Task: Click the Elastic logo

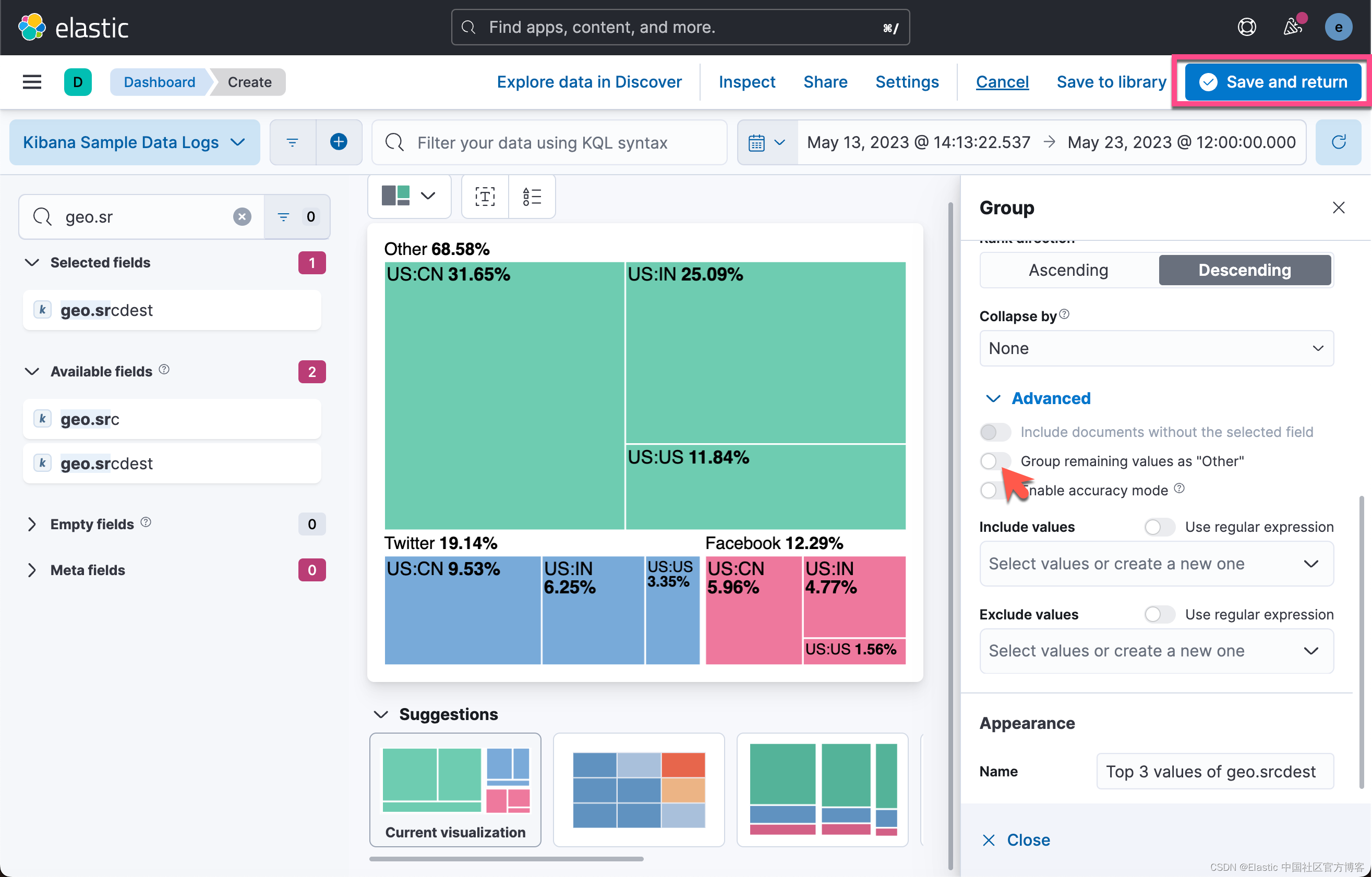Action: tap(73, 27)
